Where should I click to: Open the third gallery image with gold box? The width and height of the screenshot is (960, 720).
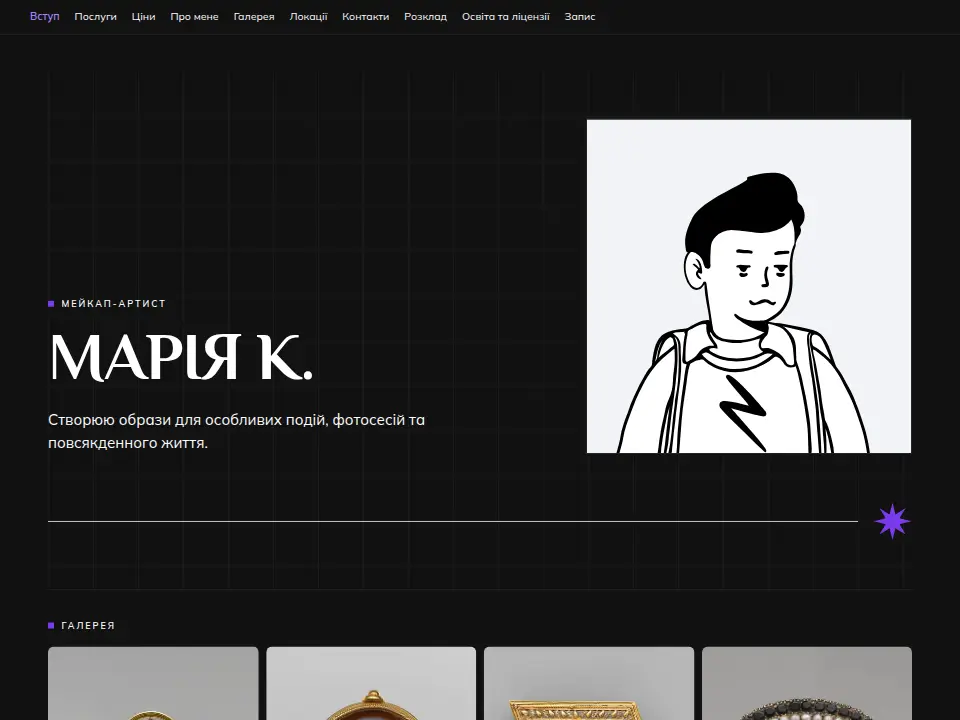tap(589, 683)
